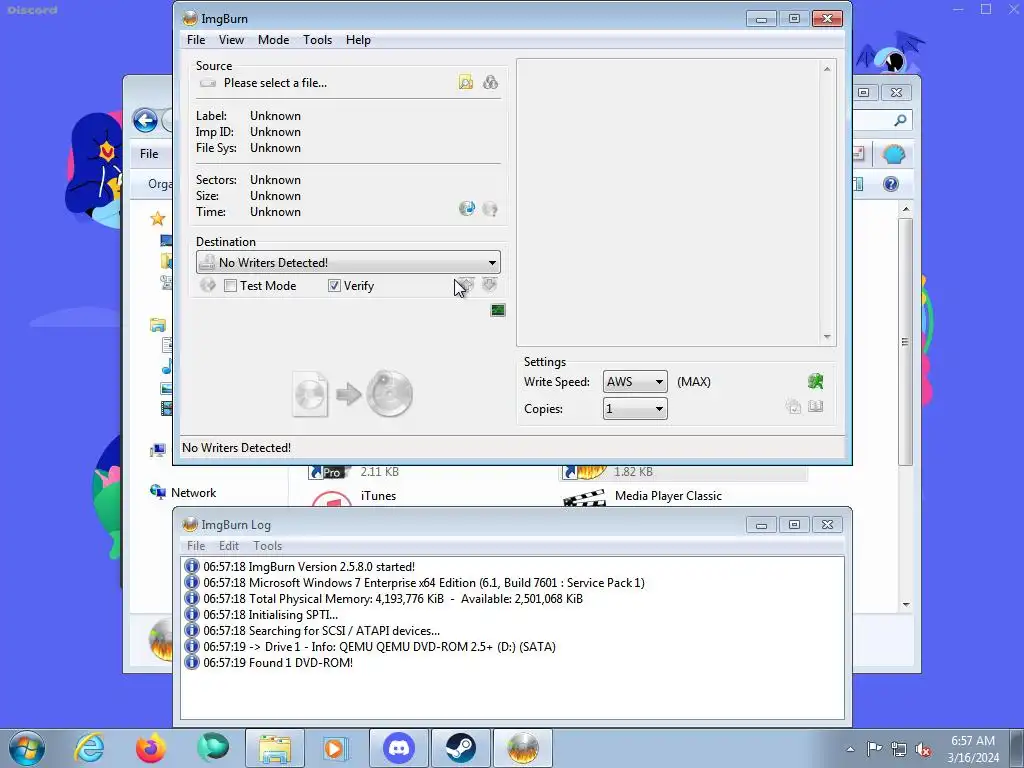Select log line ImgBurn Version 2.5.8.0 started
1024x768 pixels.
pos(309,567)
